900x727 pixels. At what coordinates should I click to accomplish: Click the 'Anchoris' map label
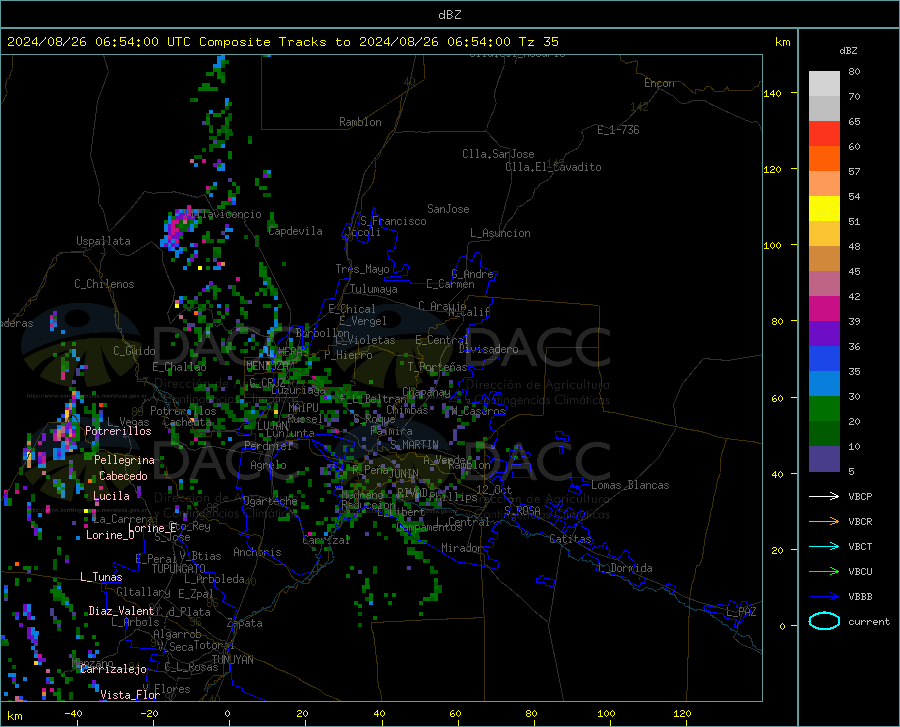point(257,552)
